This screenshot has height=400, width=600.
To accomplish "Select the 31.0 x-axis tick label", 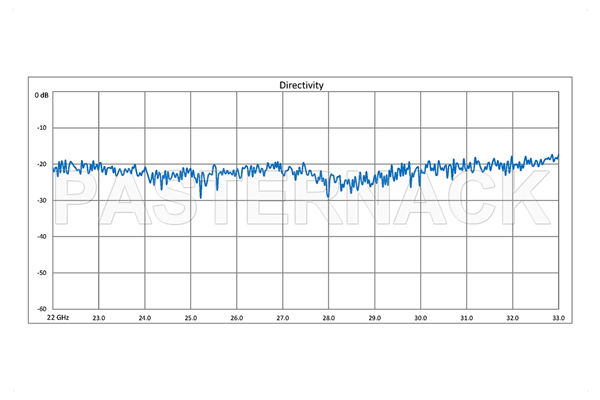I will (x=466, y=318).
